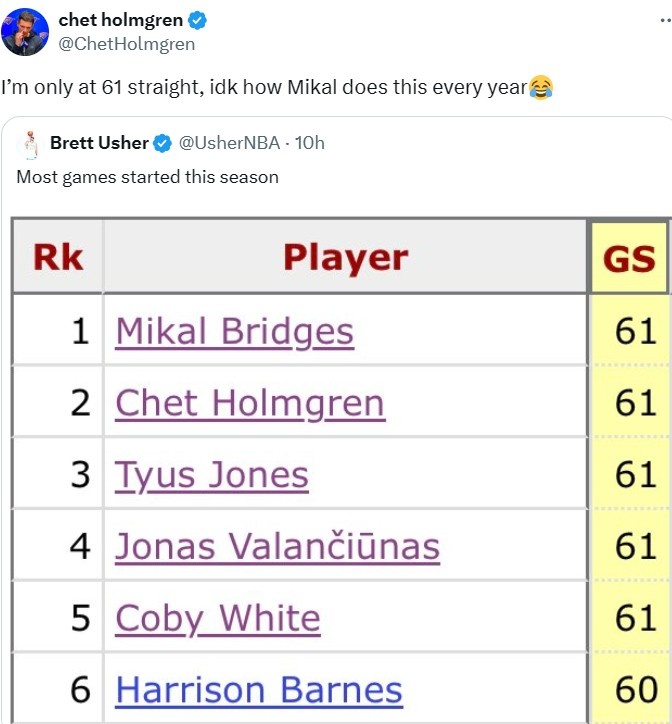Click Brett Usher's display name
The width and height of the screenshot is (672, 724).
point(99,144)
